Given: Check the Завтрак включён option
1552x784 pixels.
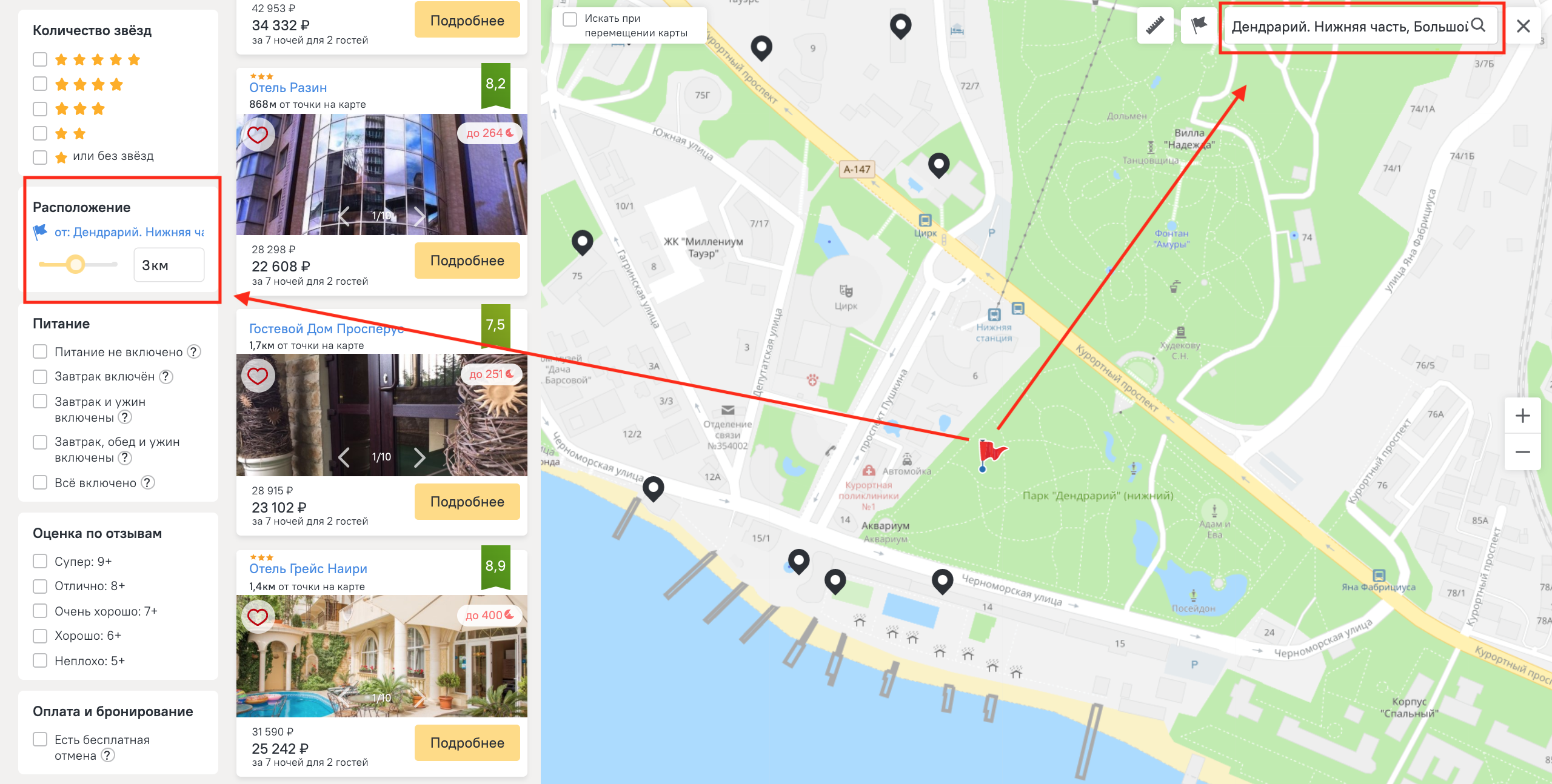Looking at the screenshot, I should coord(40,377).
